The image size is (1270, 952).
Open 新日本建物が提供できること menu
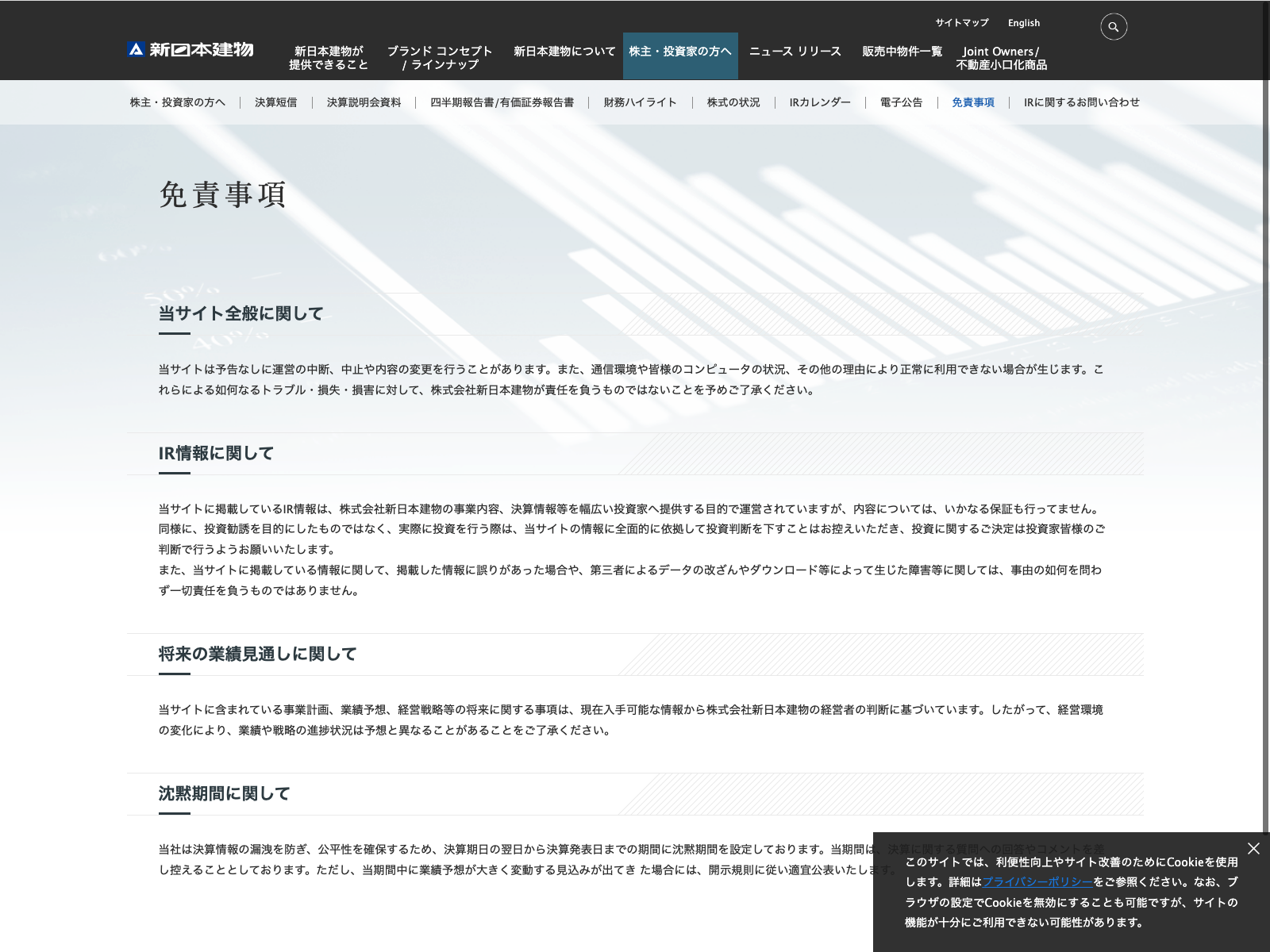(329, 57)
